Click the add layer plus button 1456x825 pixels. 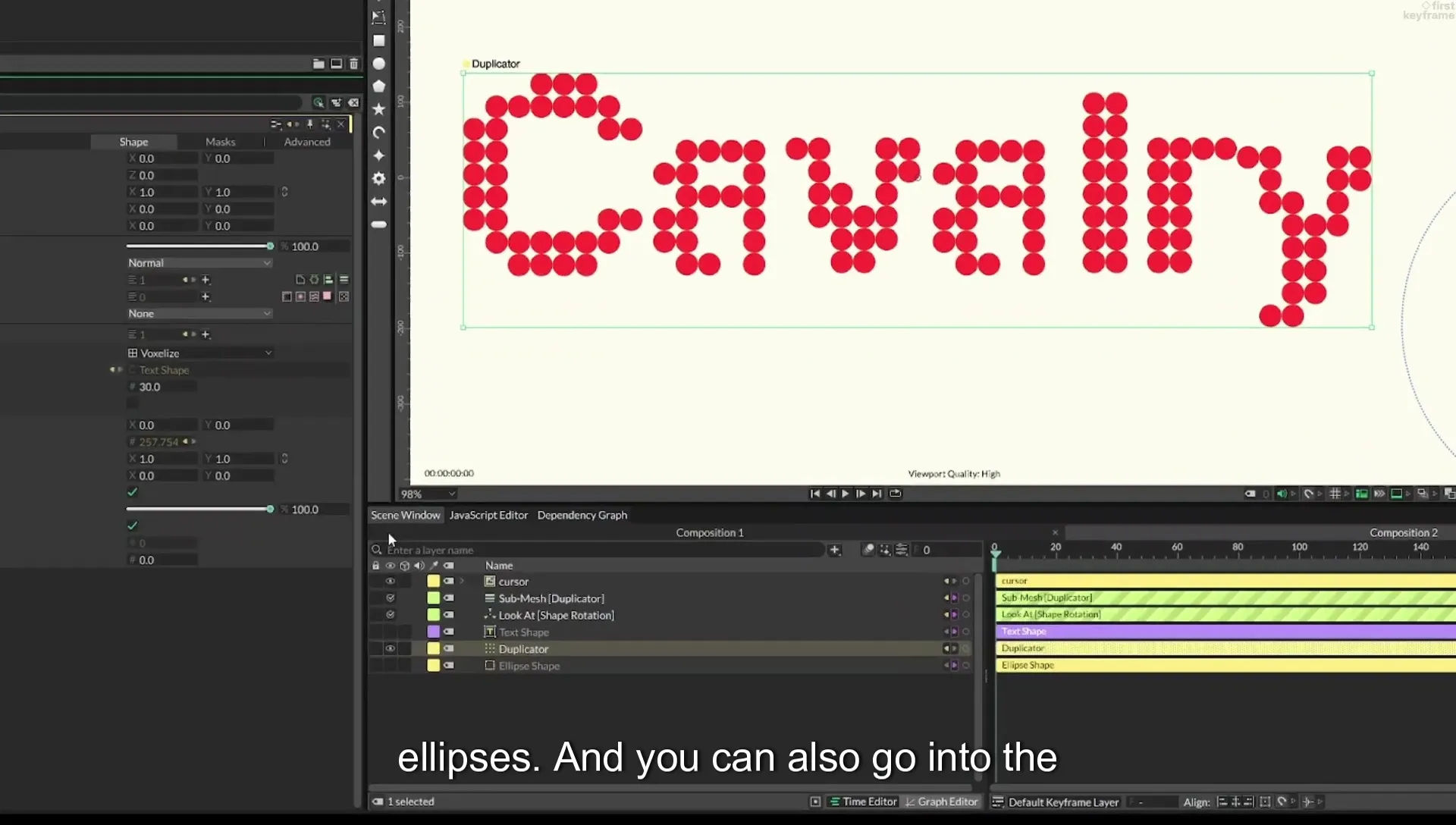835,550
